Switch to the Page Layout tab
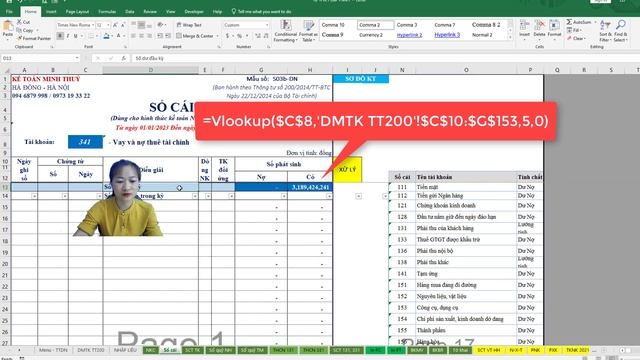This screenshot has height=360, width=640. (x=77, y=12)
